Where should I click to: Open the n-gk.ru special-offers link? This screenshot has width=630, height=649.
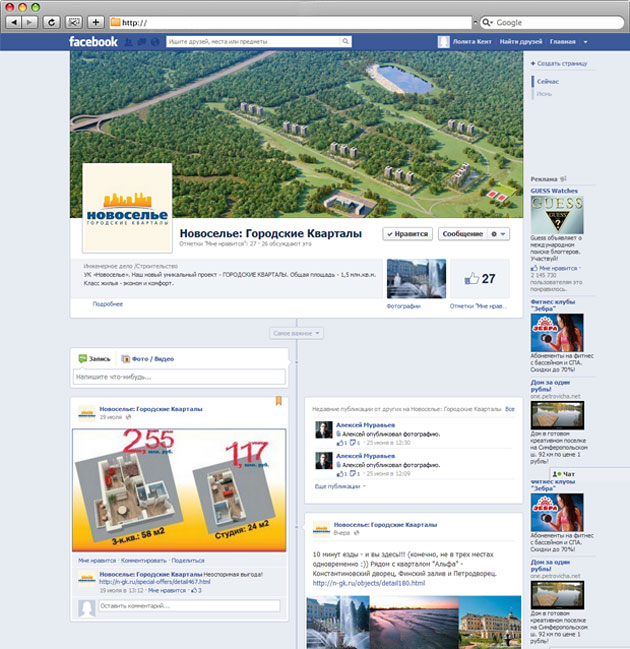155,582
